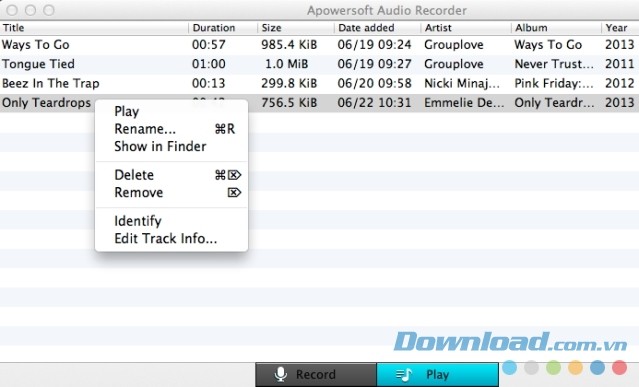Click the 2013 year in Ways To Go row
The height and width of the screenshot is (387, 639).
(619, 44)
